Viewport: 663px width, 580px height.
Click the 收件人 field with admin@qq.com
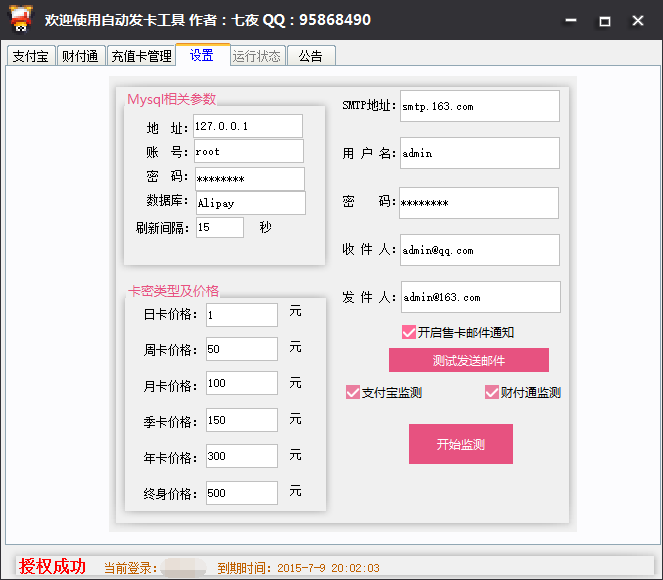click(480, 250)
